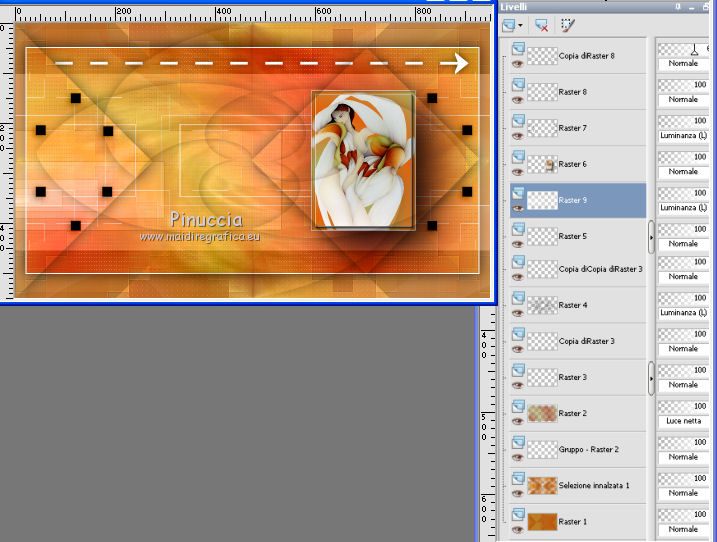Open Normale blend mode of Raster 1
Viewport: 717px width, 542px height.
[x=684, y=529]
